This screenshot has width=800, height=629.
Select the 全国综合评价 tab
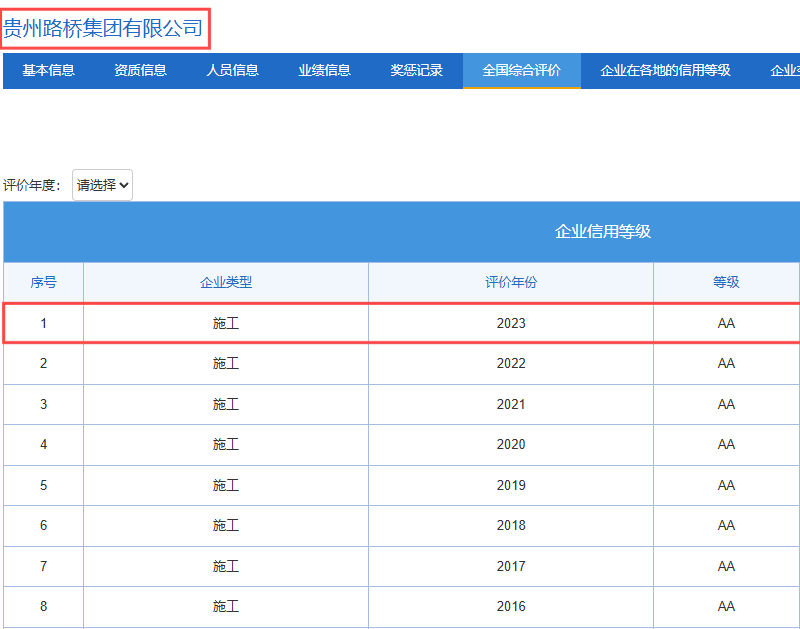[522, 70]
